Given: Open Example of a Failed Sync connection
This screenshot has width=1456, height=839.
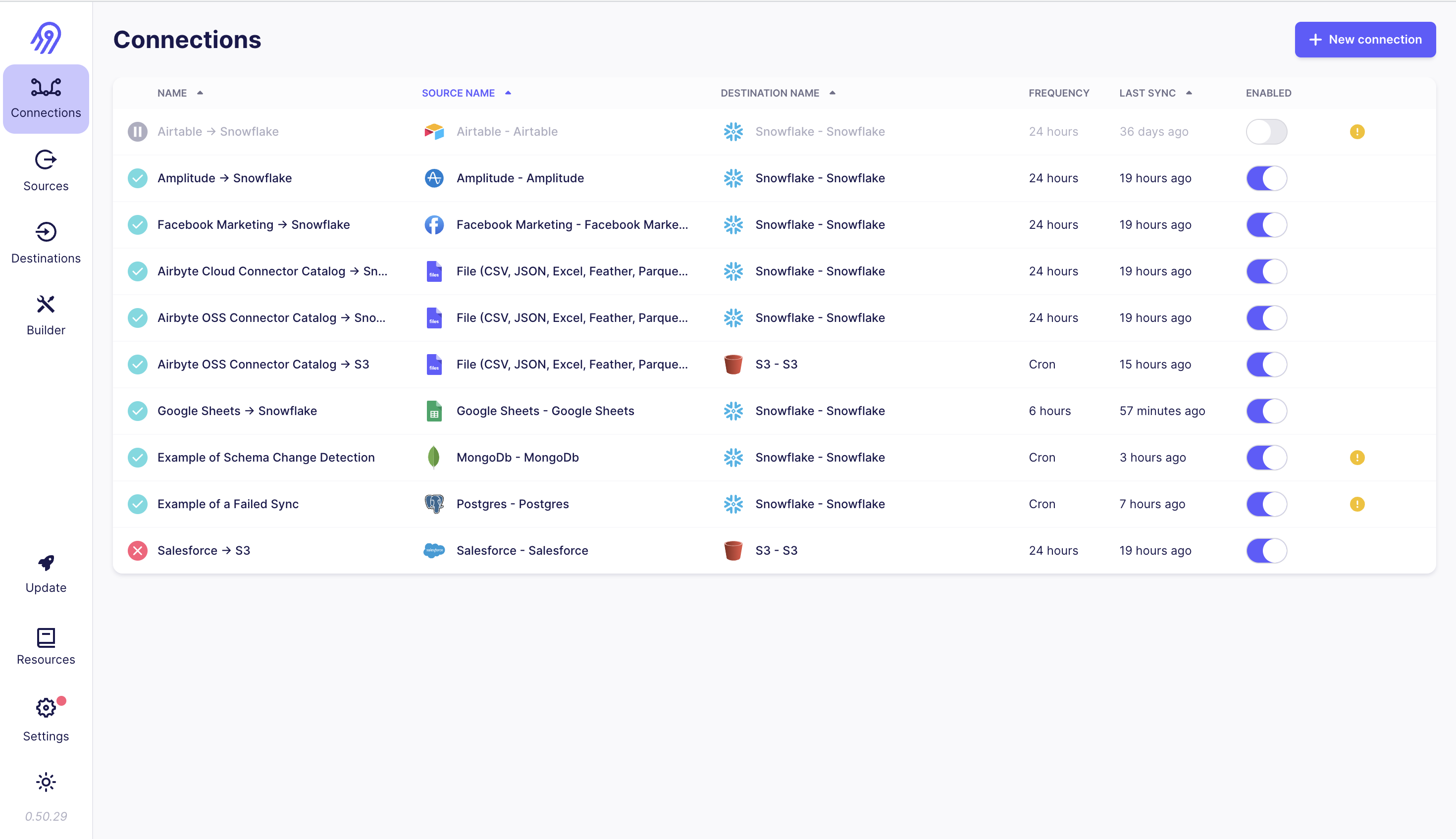Looking at the screenshot, I should [228, 504].
